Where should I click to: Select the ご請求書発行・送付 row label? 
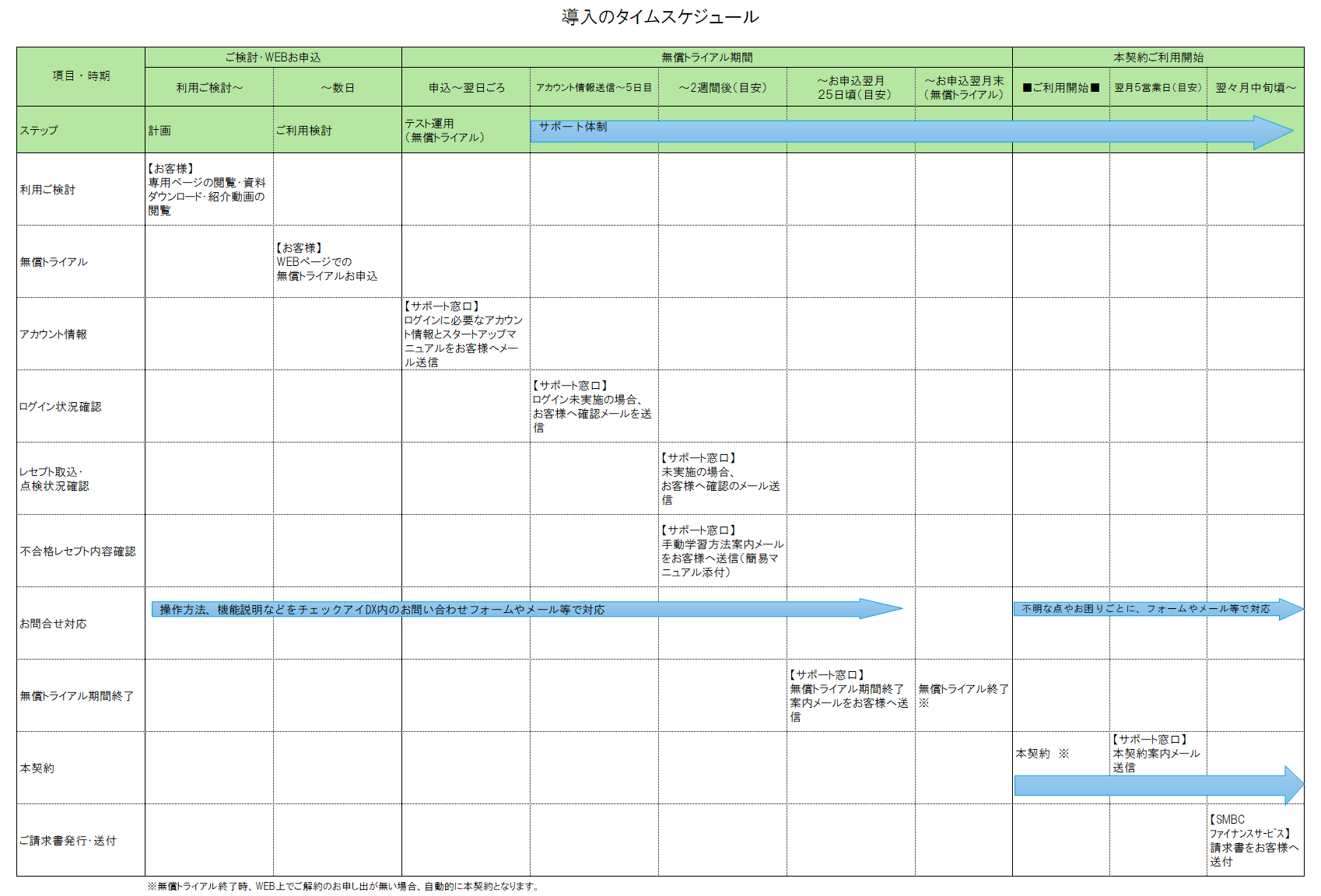[68, 841]
